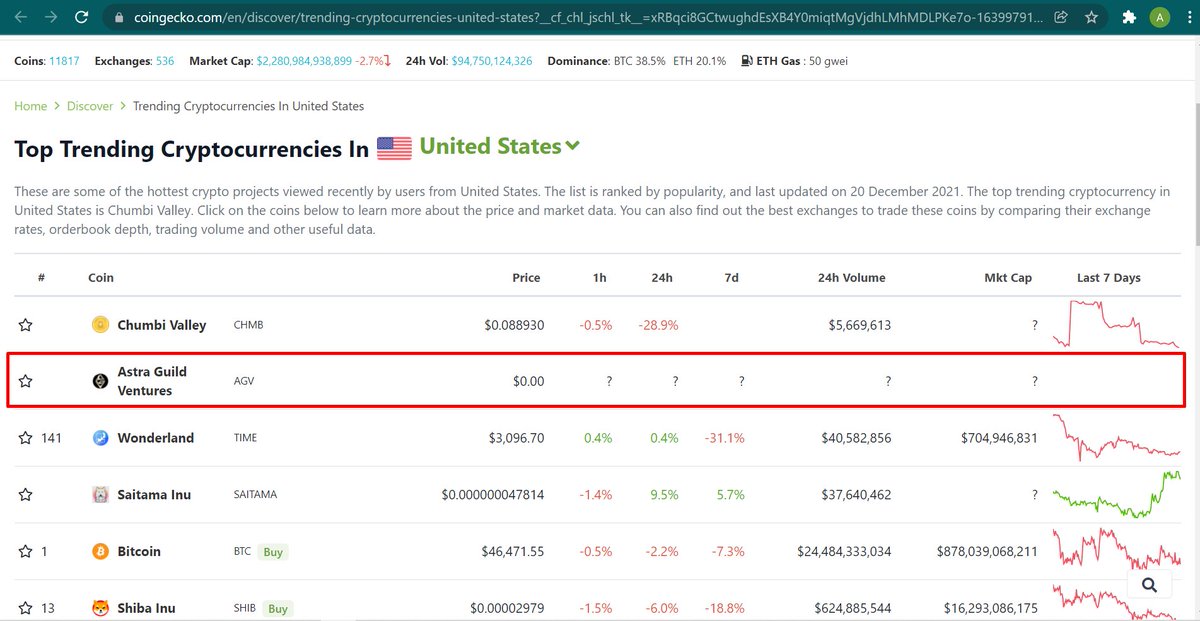Click Chumbi Valley 7-day sparkline chart
Screen dimensions: 1200x621
point(1116,324)
